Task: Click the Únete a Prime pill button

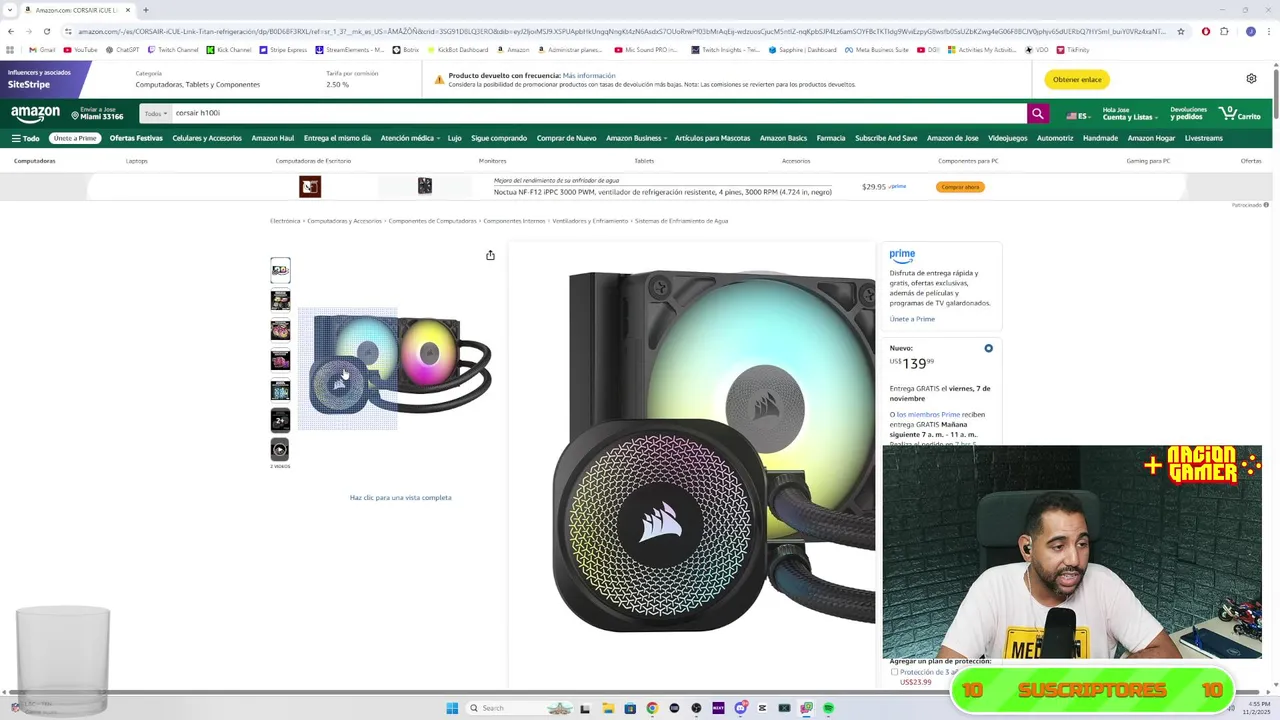Action: (x=75, y=138)
